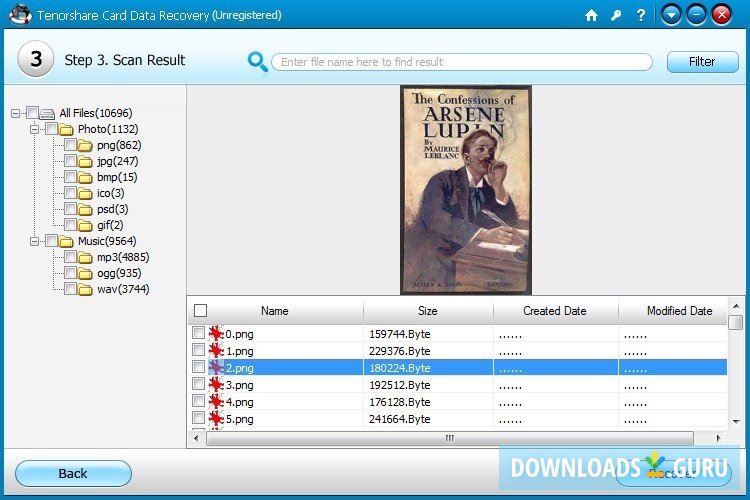This screenshot has width=750, height=500.
Task: Toggle the select-all checkbox in list header
Action: point(200,311)
